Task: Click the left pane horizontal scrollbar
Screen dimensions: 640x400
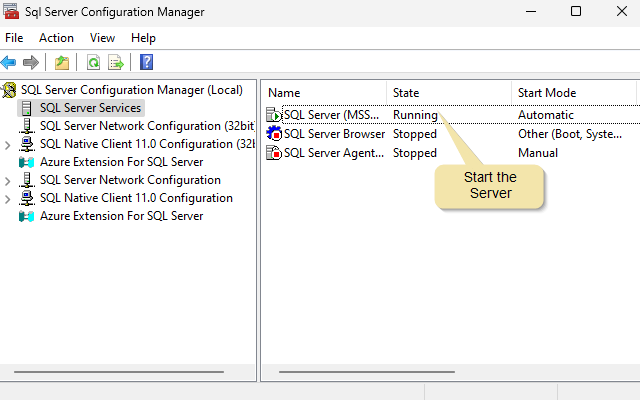Action: pos(119,372)
